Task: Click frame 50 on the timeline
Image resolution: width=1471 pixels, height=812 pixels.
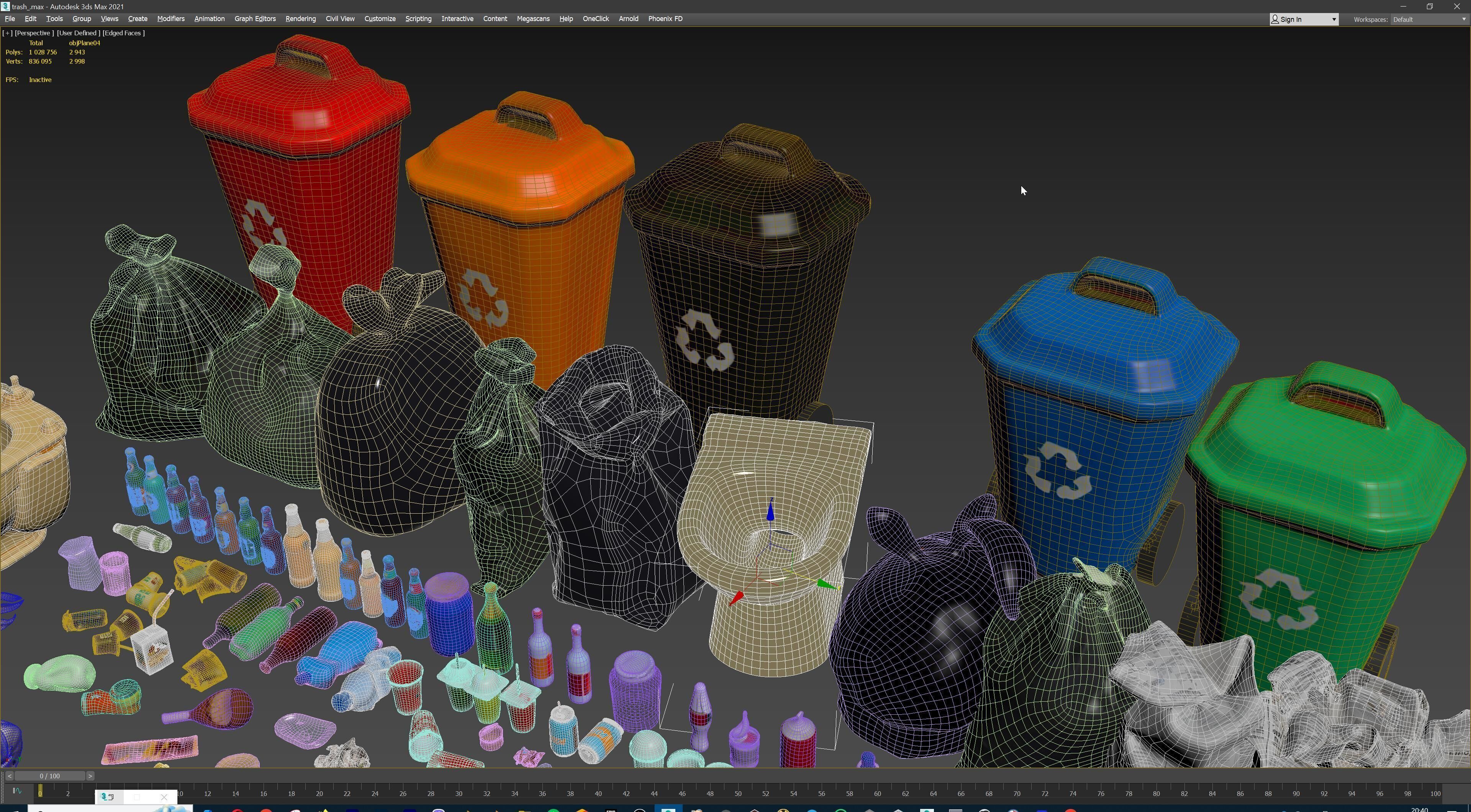Action: tap(738, 794)
